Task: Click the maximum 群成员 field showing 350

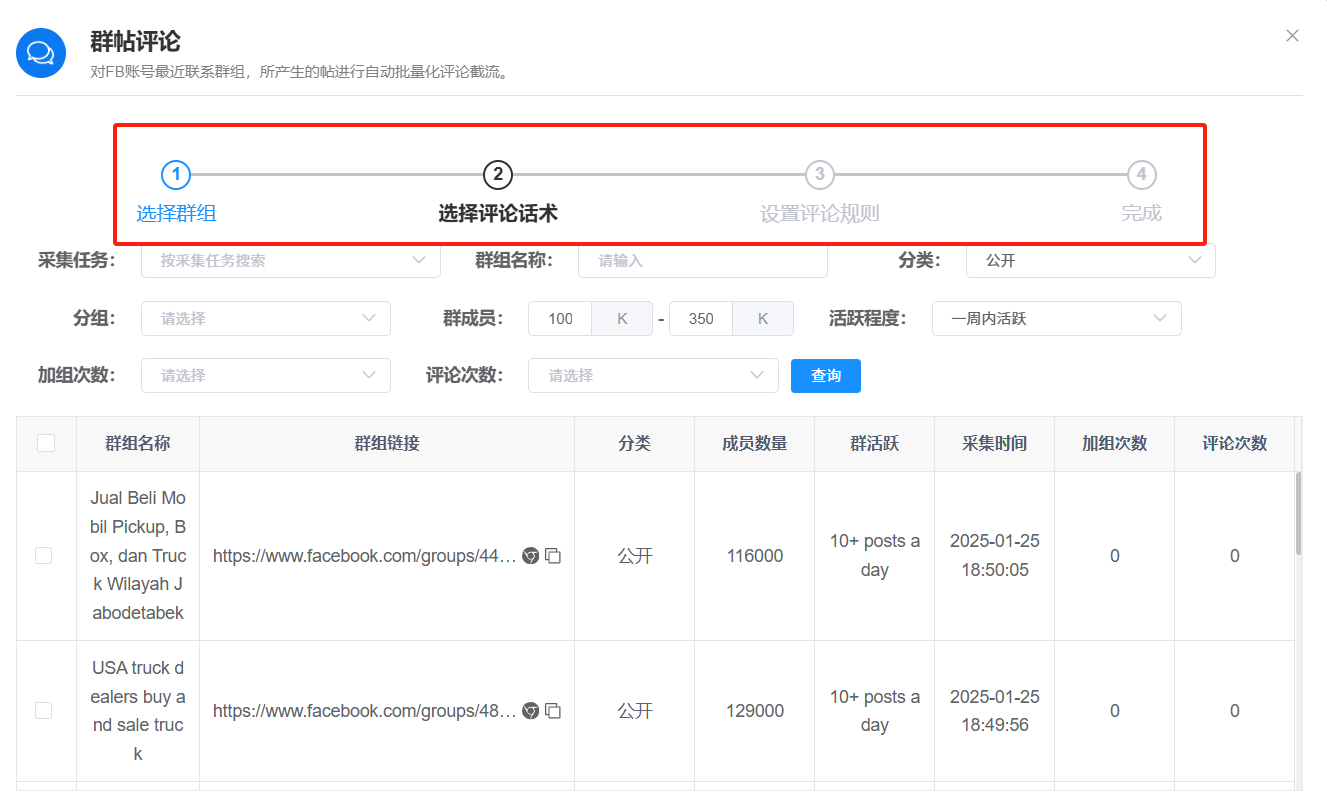Action: point(701,319)
